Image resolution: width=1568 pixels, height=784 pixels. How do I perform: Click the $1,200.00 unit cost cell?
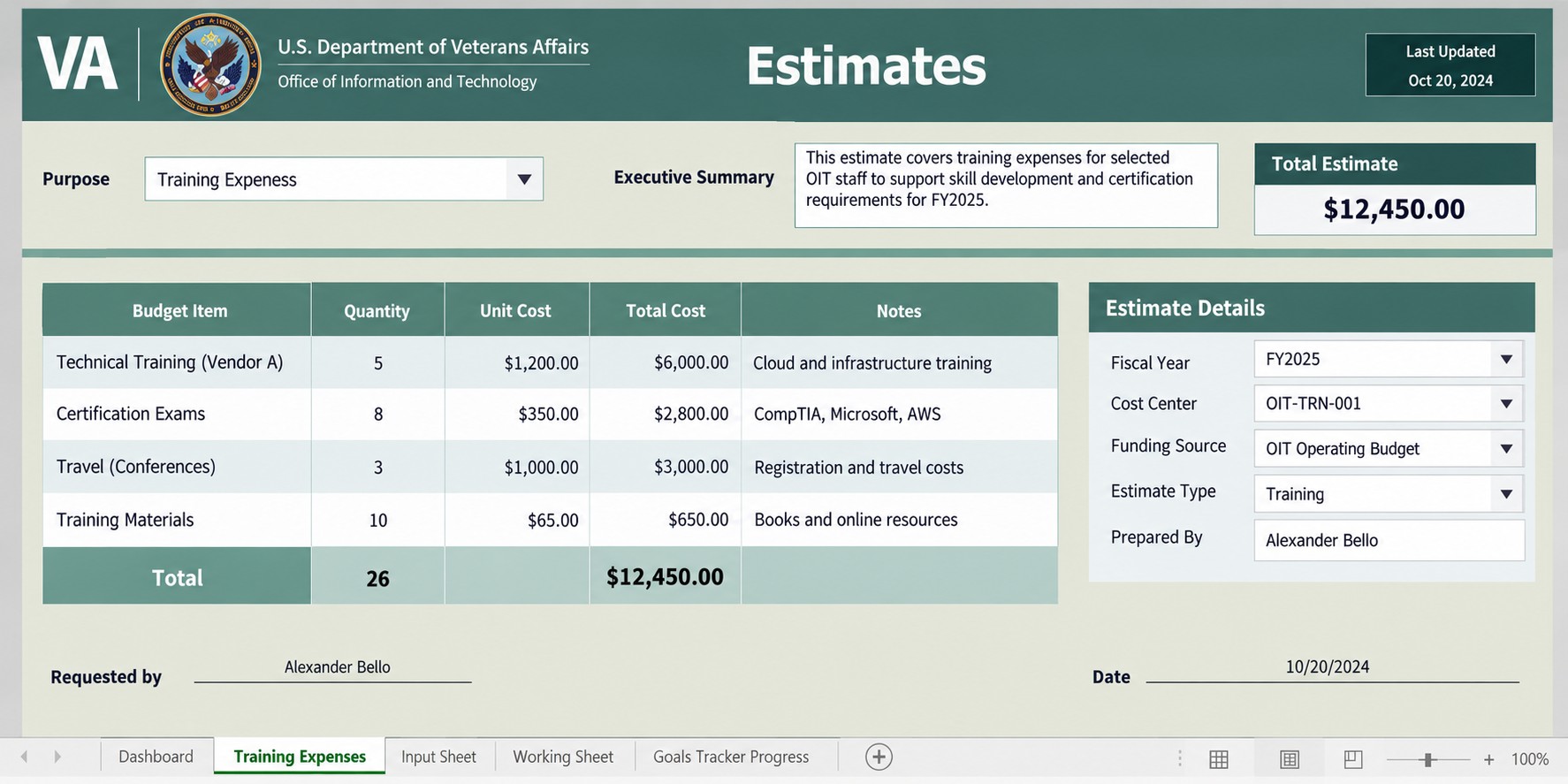click(517, 362)
